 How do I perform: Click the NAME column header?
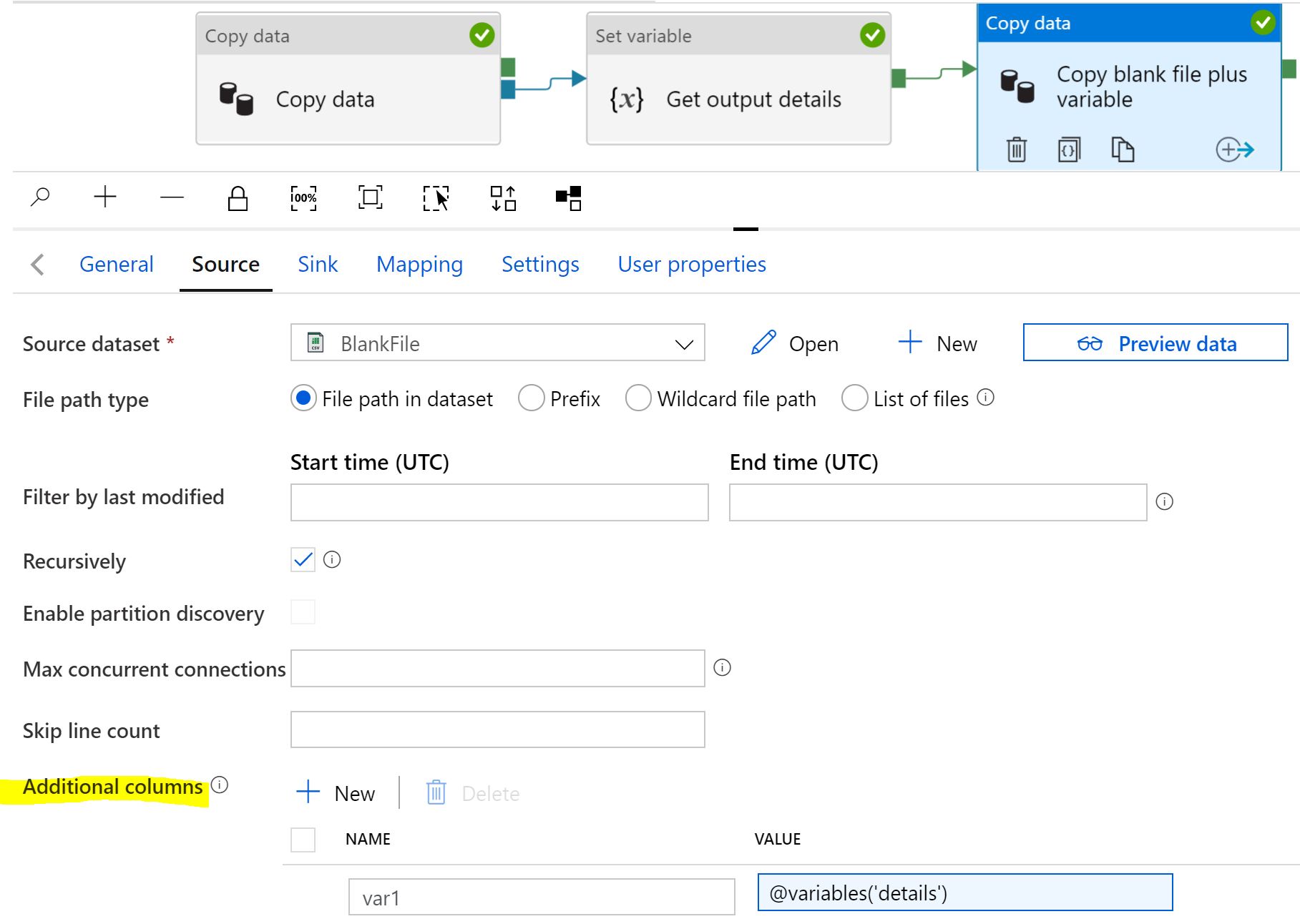pyautogui.click(x=368, y=839)
